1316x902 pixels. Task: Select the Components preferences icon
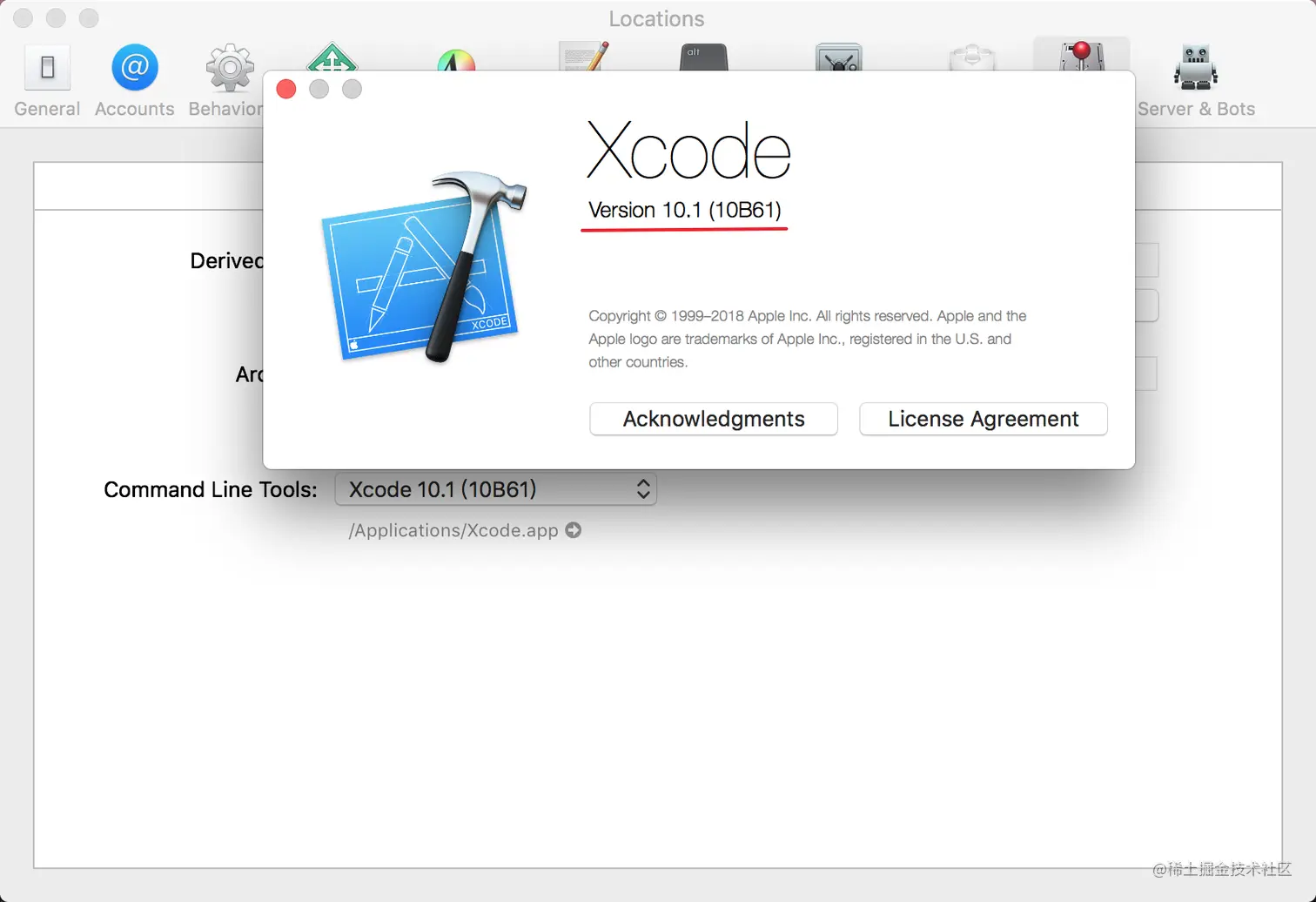tap(972, 61)
